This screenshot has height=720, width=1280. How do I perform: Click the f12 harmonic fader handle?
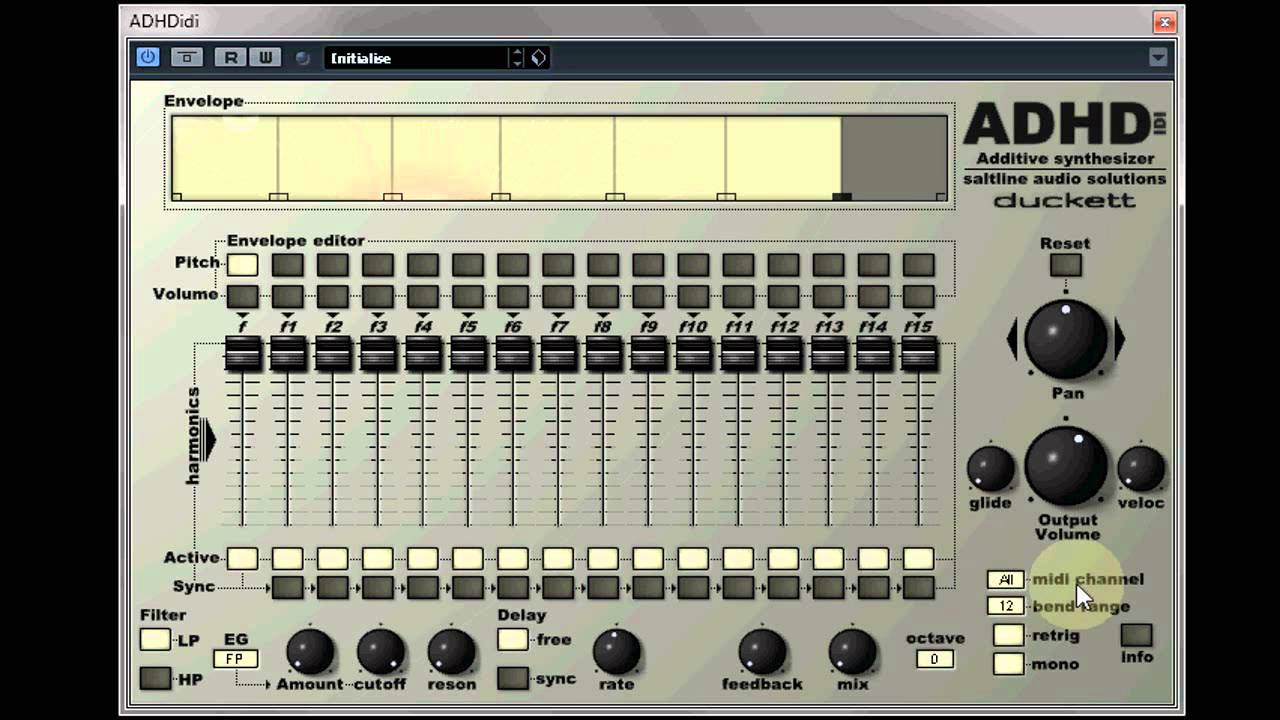coord(783,353)
